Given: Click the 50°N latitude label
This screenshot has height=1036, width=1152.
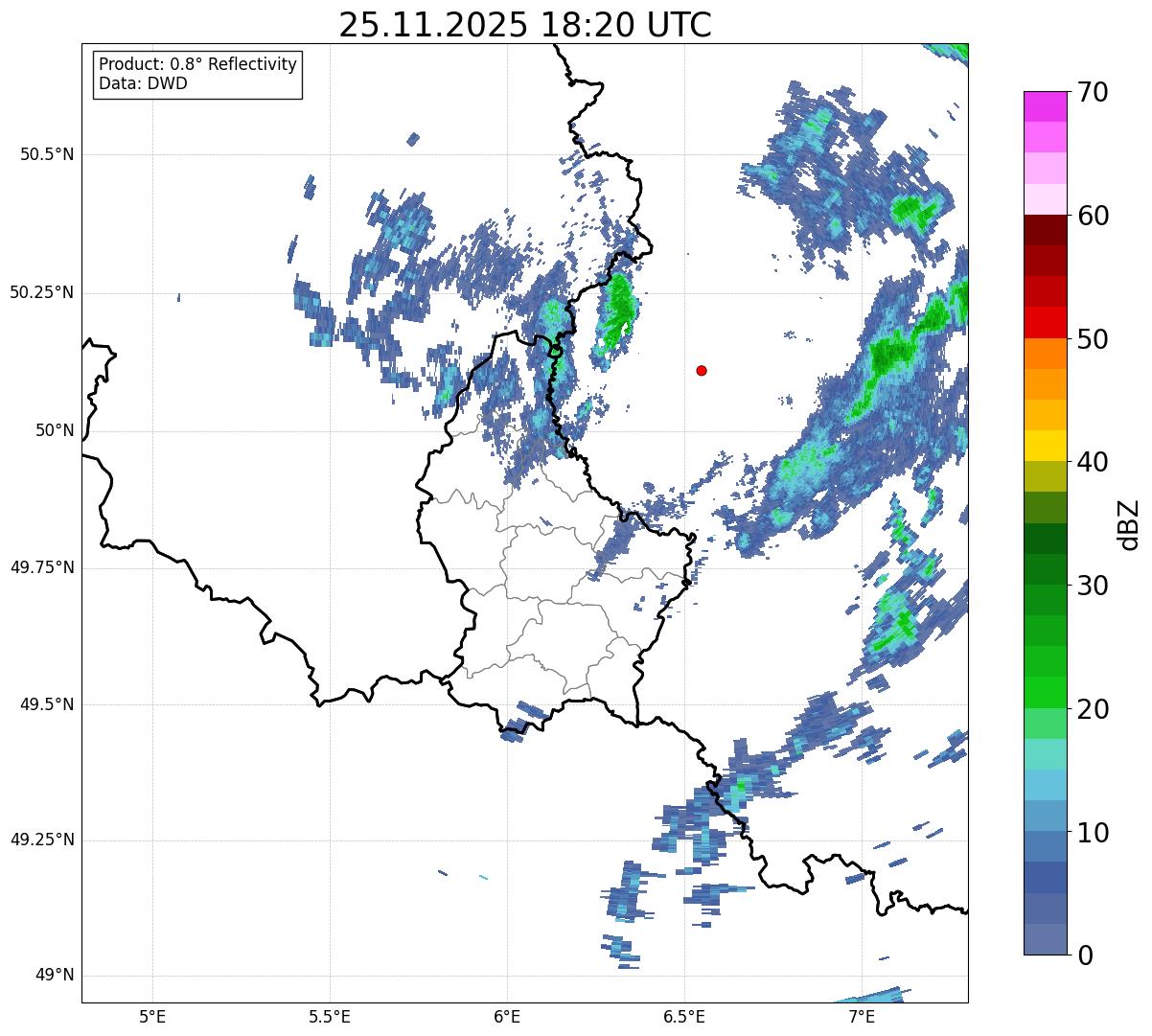Looking at the screenshot, I should click(55, 430).
